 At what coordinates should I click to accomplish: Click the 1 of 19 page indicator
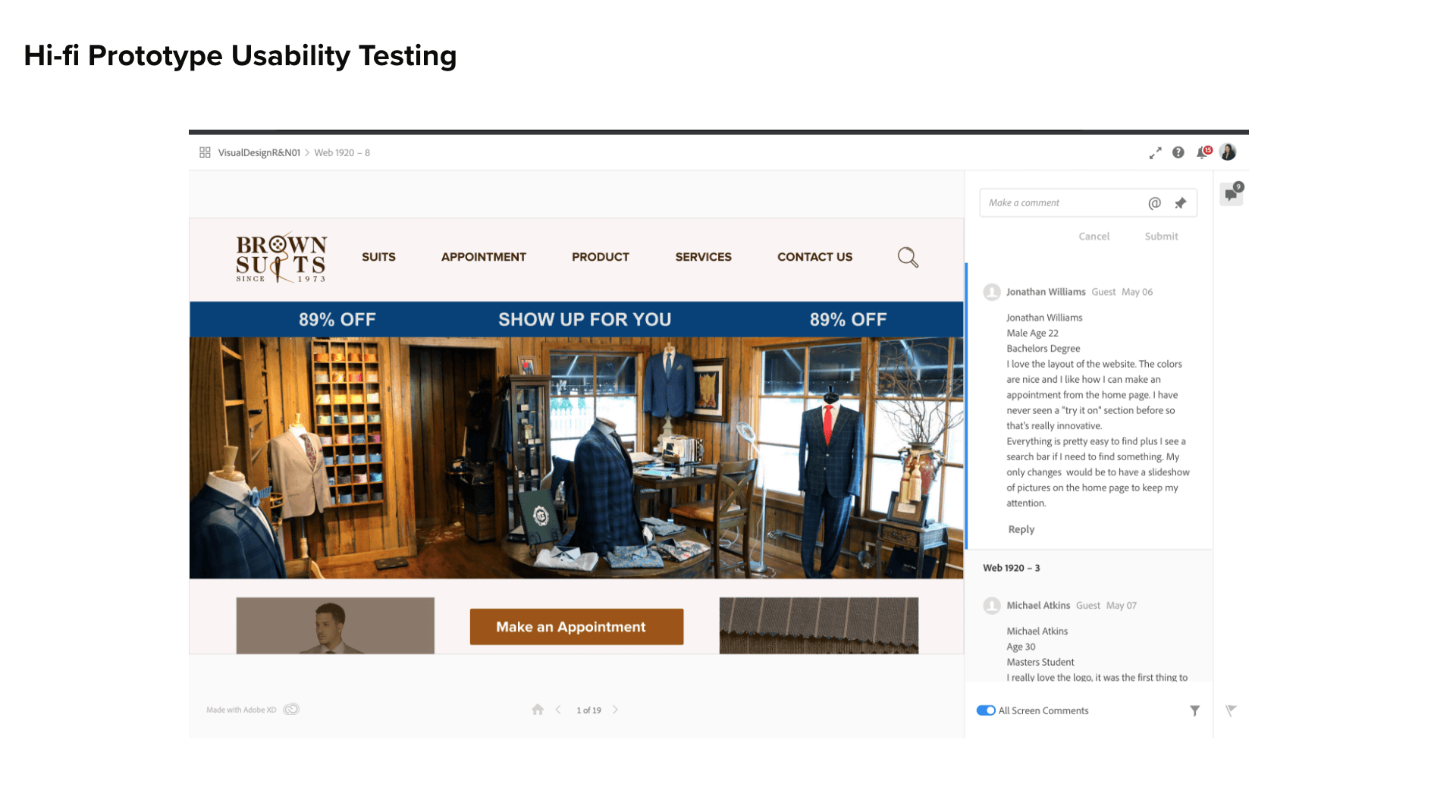pyautogui.click(x=588, y=710)
